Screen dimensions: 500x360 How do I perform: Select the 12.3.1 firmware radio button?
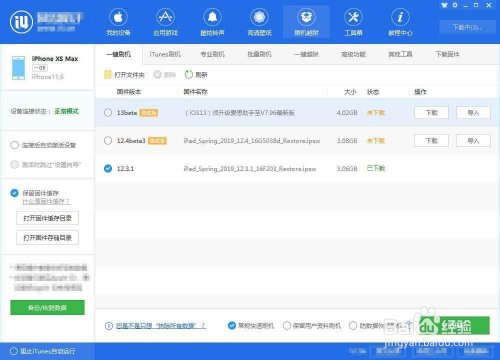[108, 168]
